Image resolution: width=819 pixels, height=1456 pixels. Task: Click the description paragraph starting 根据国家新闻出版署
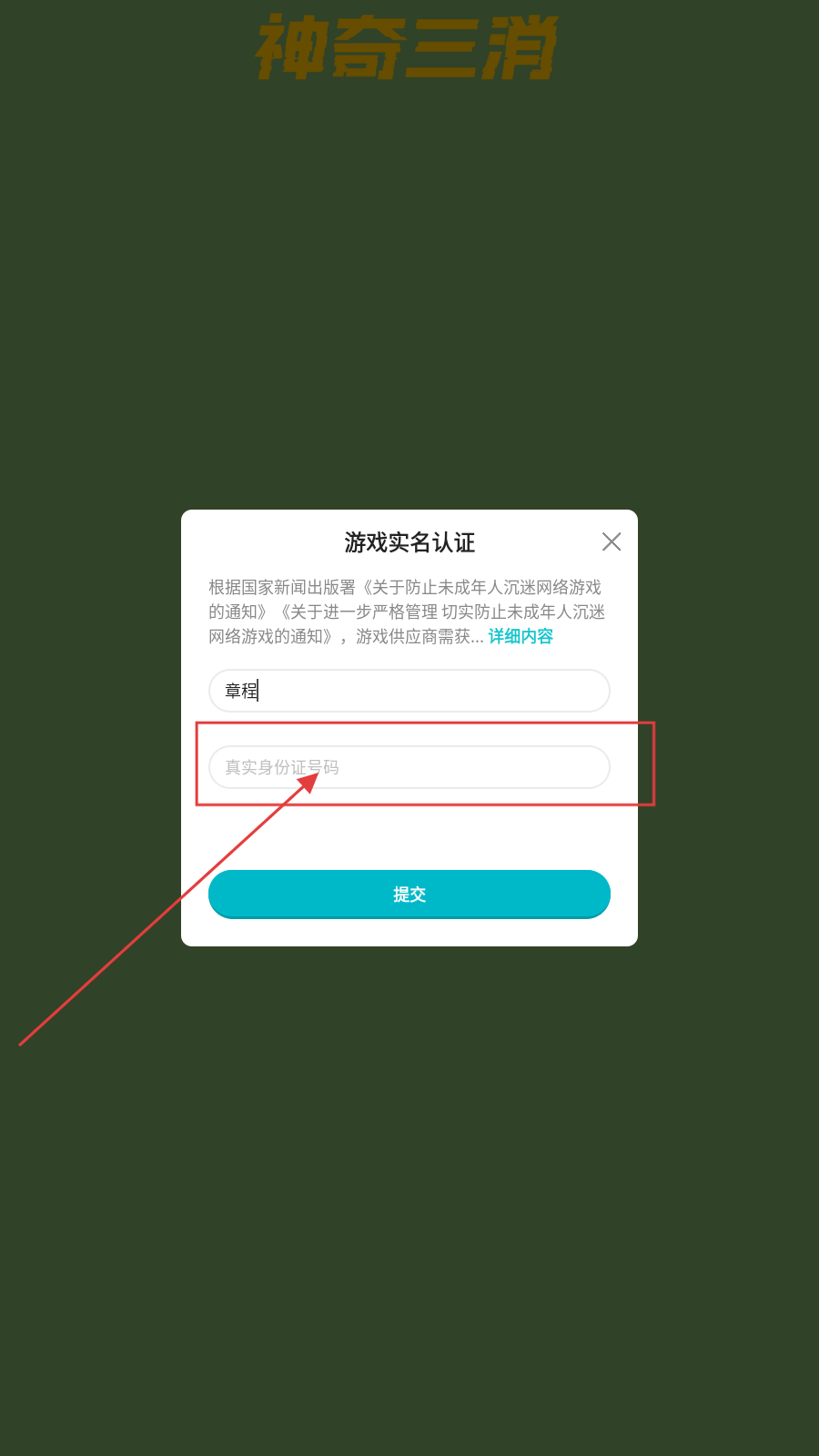407,612
